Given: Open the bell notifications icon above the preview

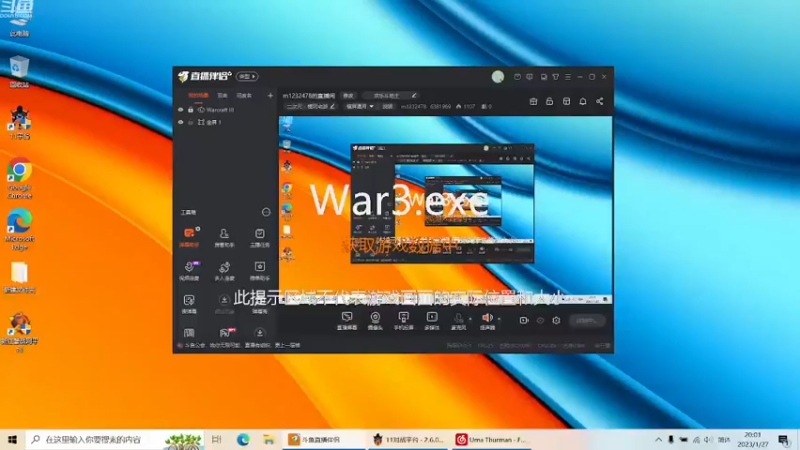Looking at the screenshot, I should (583, 101).
